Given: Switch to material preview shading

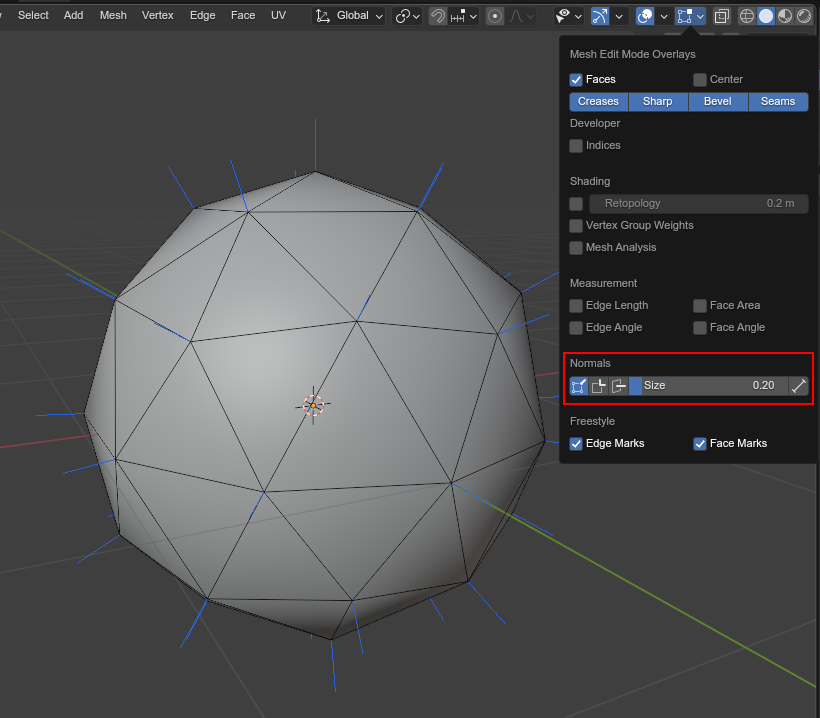Looking at the screenshot, I should point(785,17).
